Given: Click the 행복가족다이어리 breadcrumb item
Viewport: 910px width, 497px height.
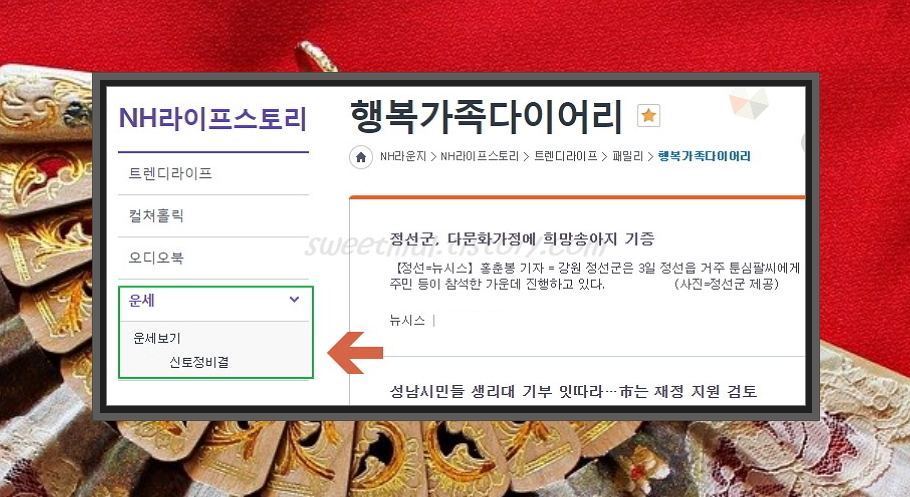Looking at the screenshot, I should [x=704, y=156].
